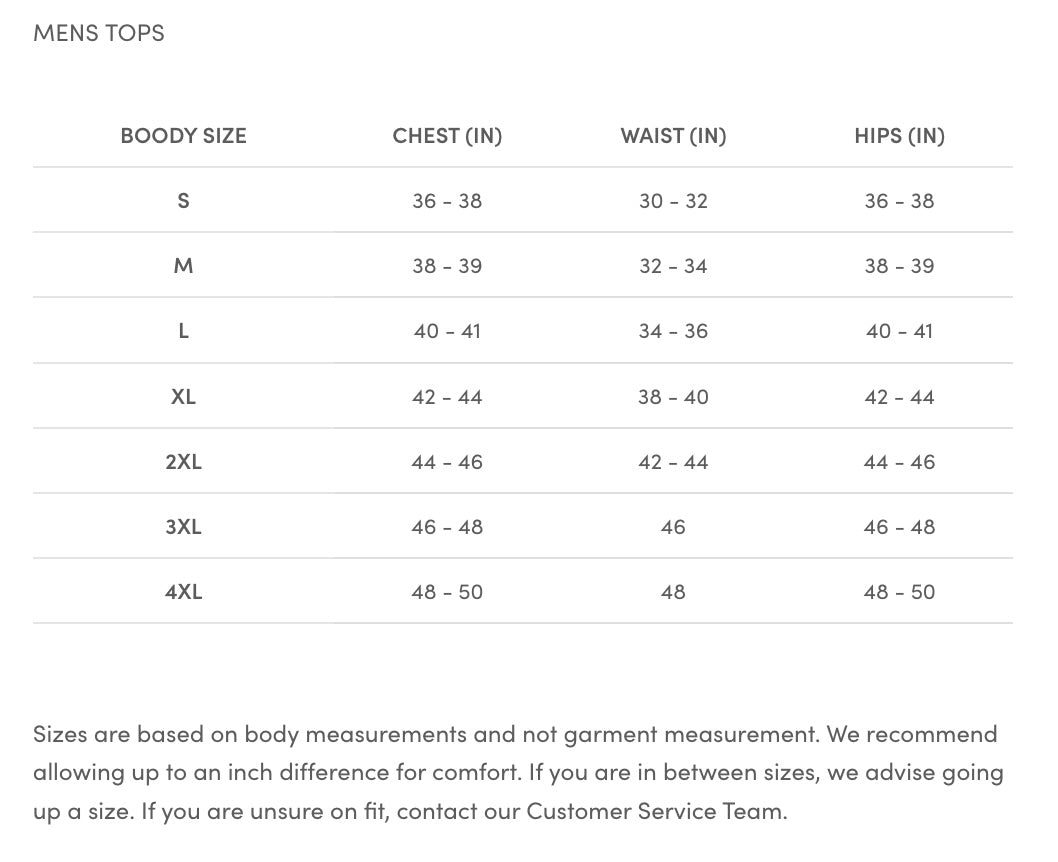The width and height of the screenshot is (1058, 862).
Task: Click the HIPS (IN) column header
Action: coord(899,136)
